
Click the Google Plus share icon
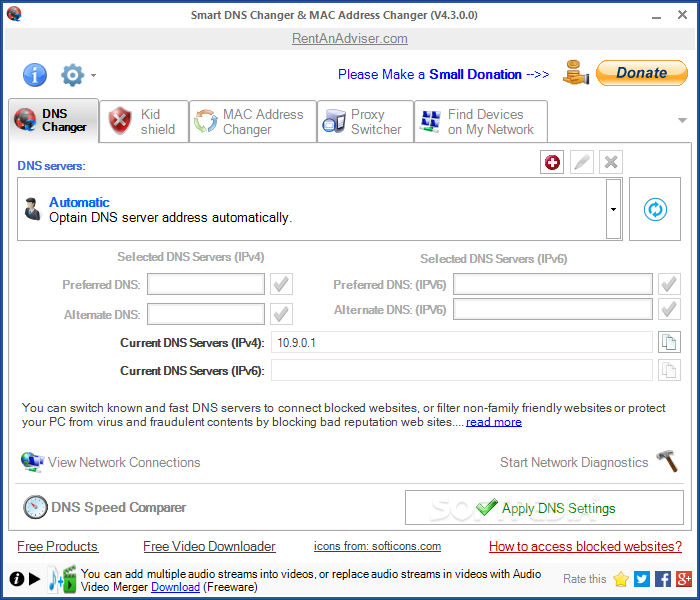(684, 578)
